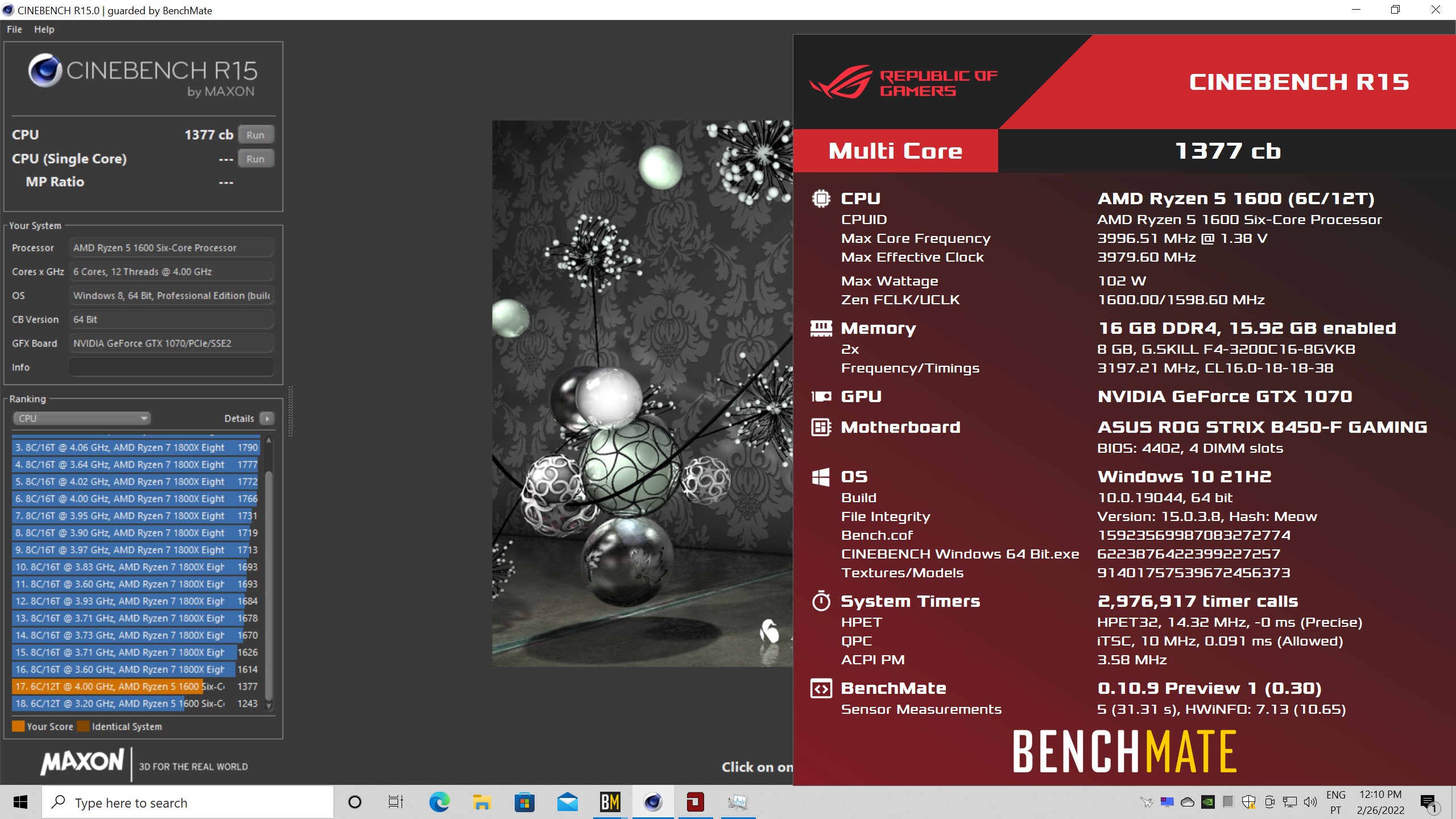This screenshot has height=819, width=1456.
Task: Select ranking row 10 at 3.83 GHz
Action: point(136,567)
